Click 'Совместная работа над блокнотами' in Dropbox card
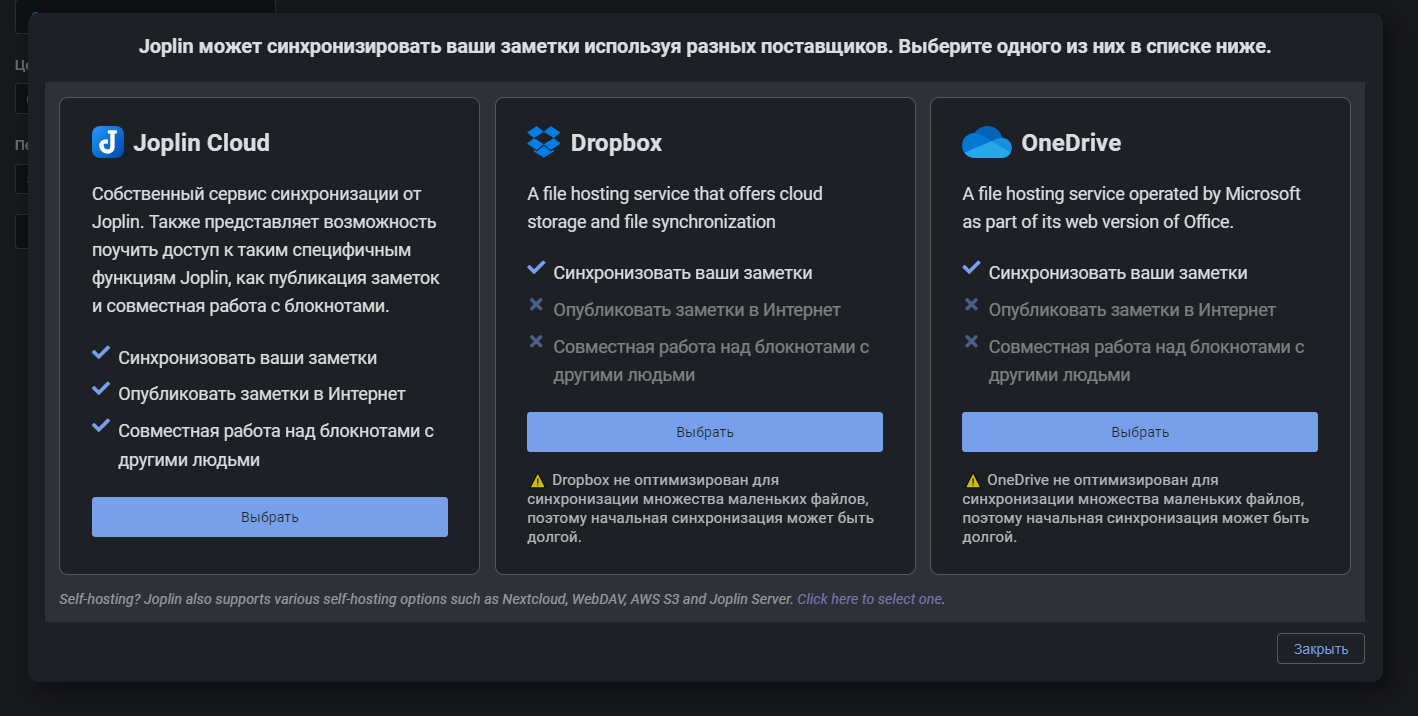The height and width of the screenshot is (716, 1418). (x=711, y=361)
